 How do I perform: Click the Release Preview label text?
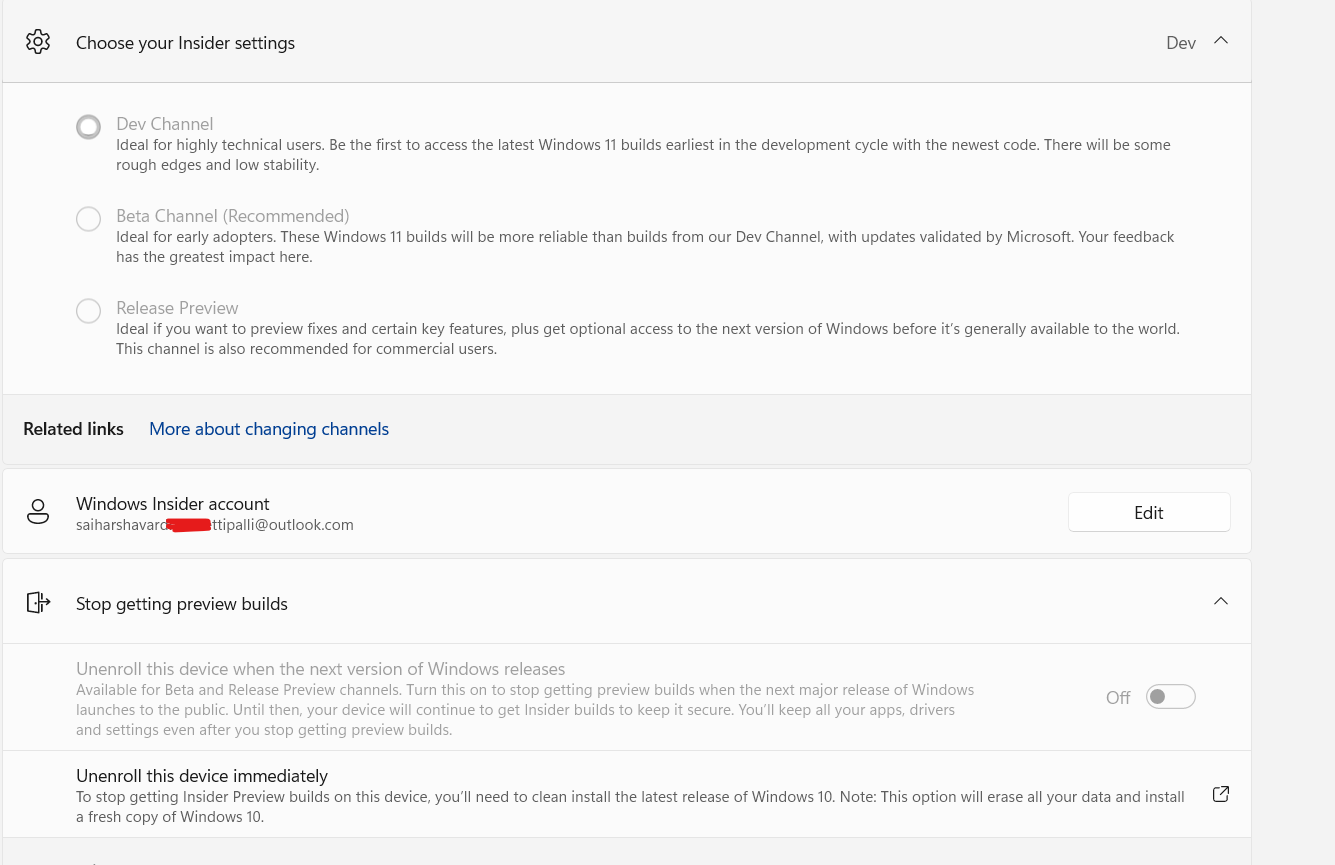pos(177,308)
